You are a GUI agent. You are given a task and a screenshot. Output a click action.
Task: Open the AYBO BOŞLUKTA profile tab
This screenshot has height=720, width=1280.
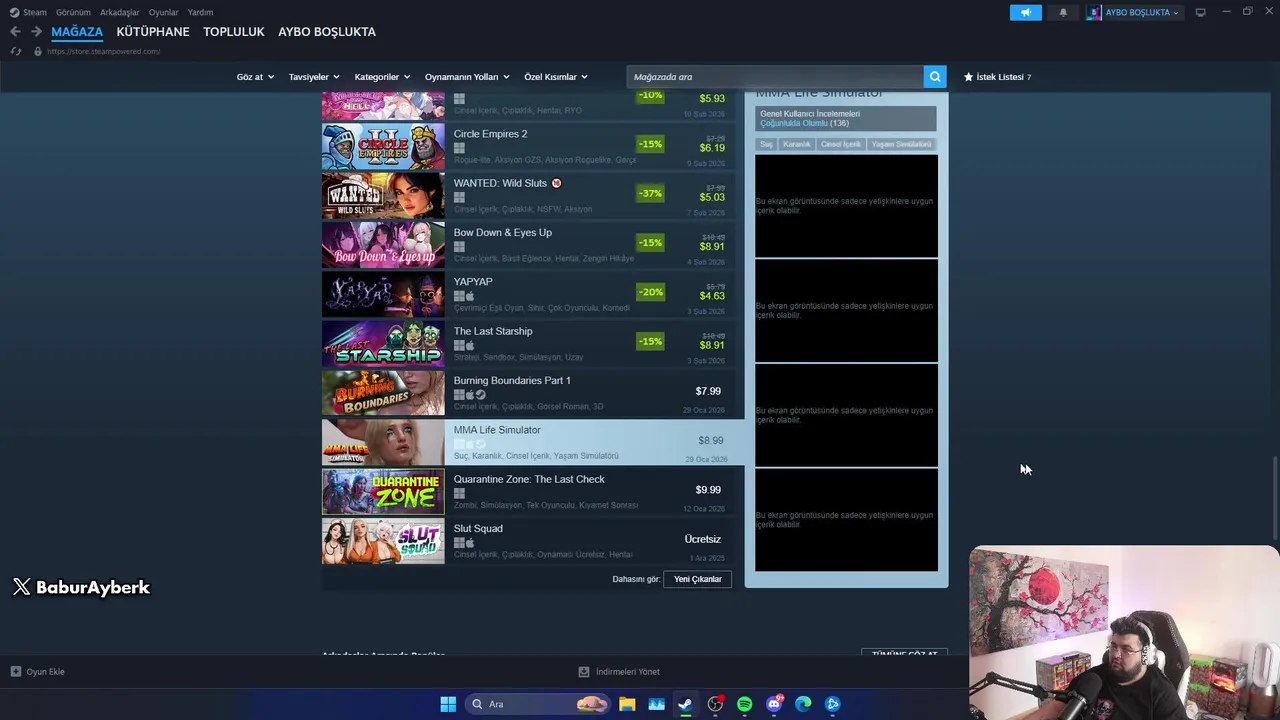click(x=327, y=31)
